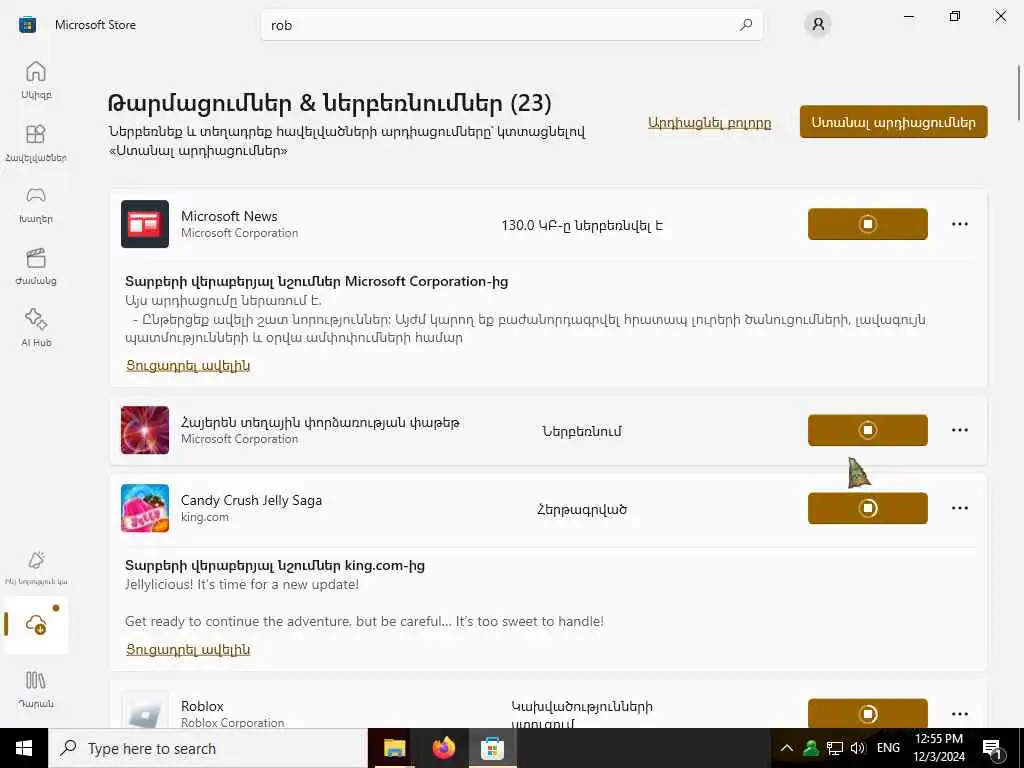This screenshot has width=1024, height=768.
Task: Stop the Microsoft News download
Action: (x=867, y=224)
